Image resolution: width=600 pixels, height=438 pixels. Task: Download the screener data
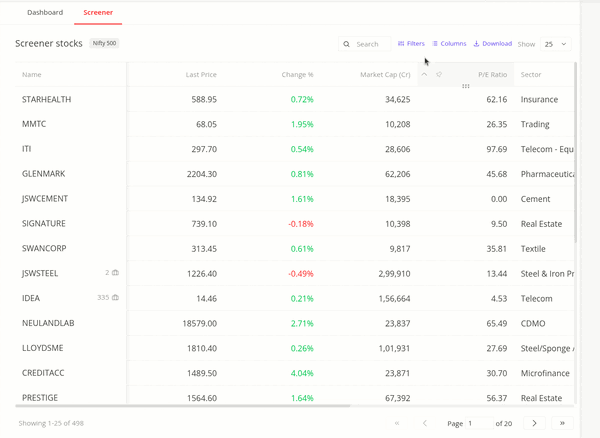tap(493, 44)
